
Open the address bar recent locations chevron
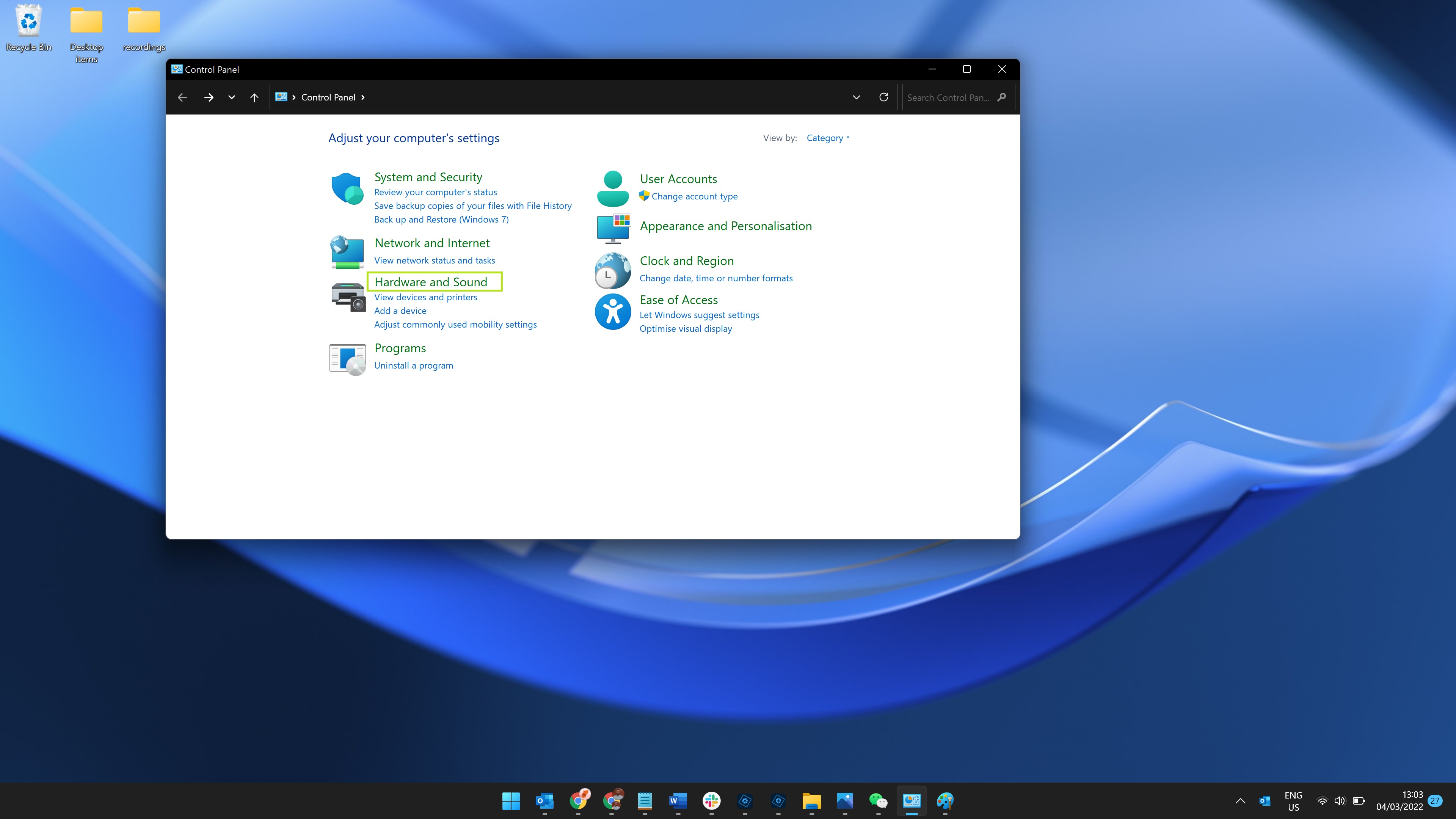click(856, 97)
